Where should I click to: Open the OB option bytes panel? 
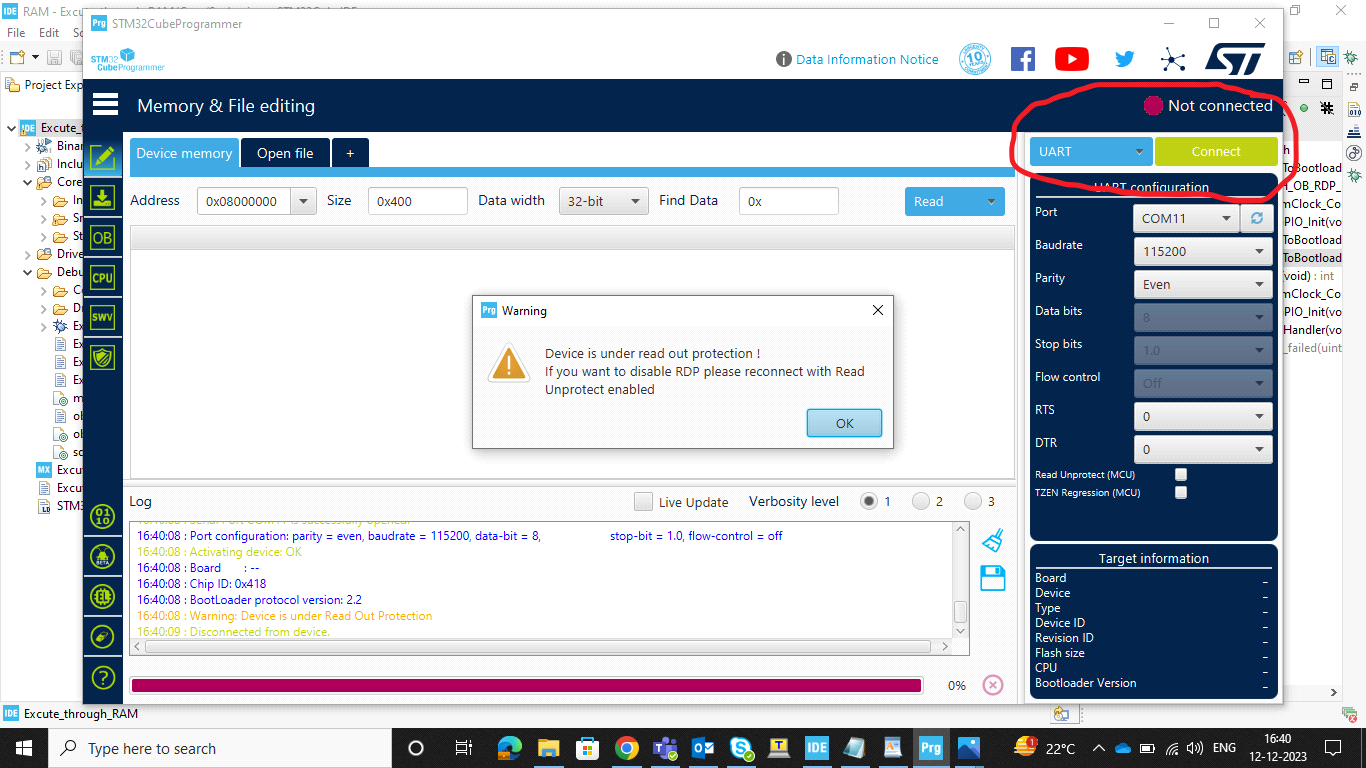point(102,237)
